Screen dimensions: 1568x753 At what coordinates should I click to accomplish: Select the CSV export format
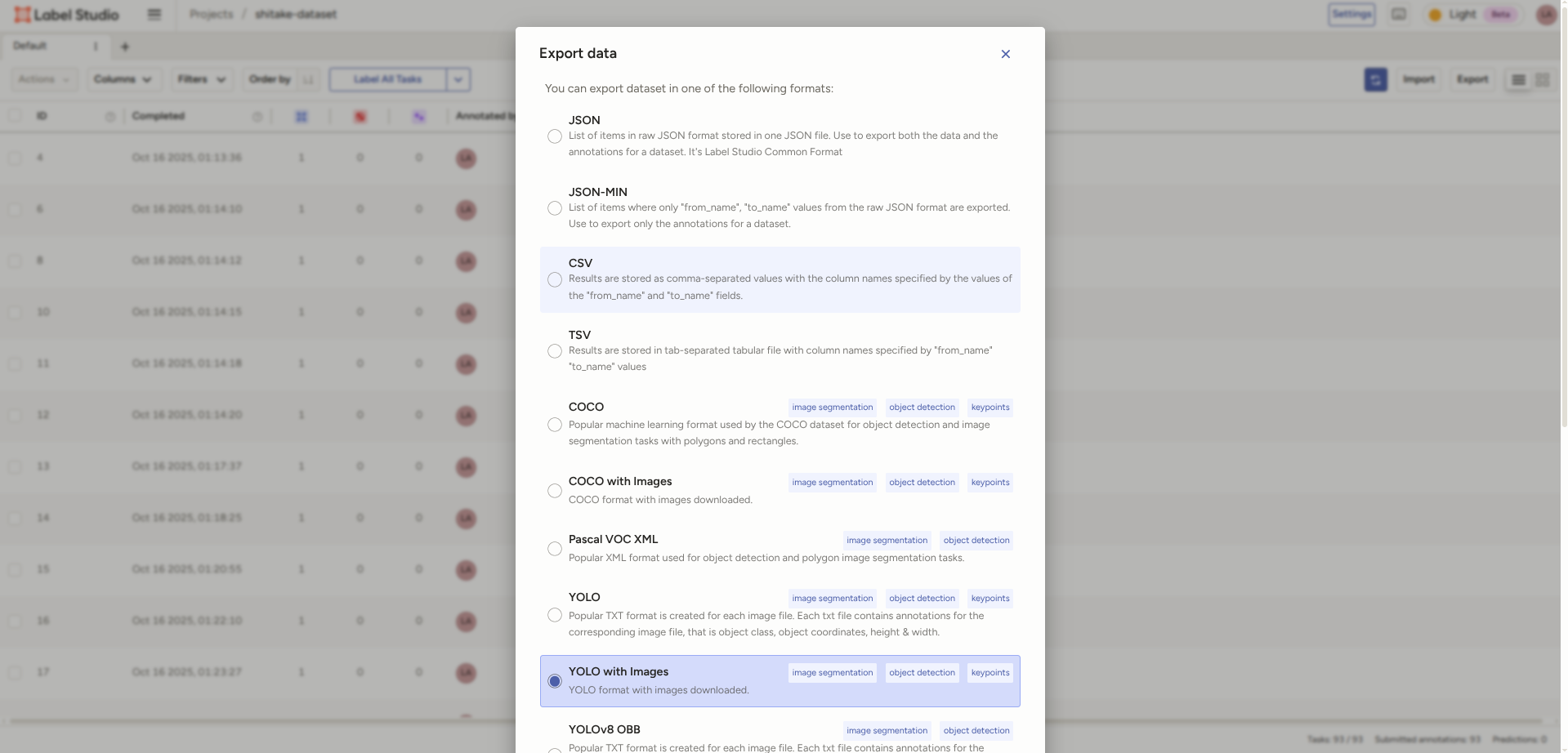(x=555, y=280)
